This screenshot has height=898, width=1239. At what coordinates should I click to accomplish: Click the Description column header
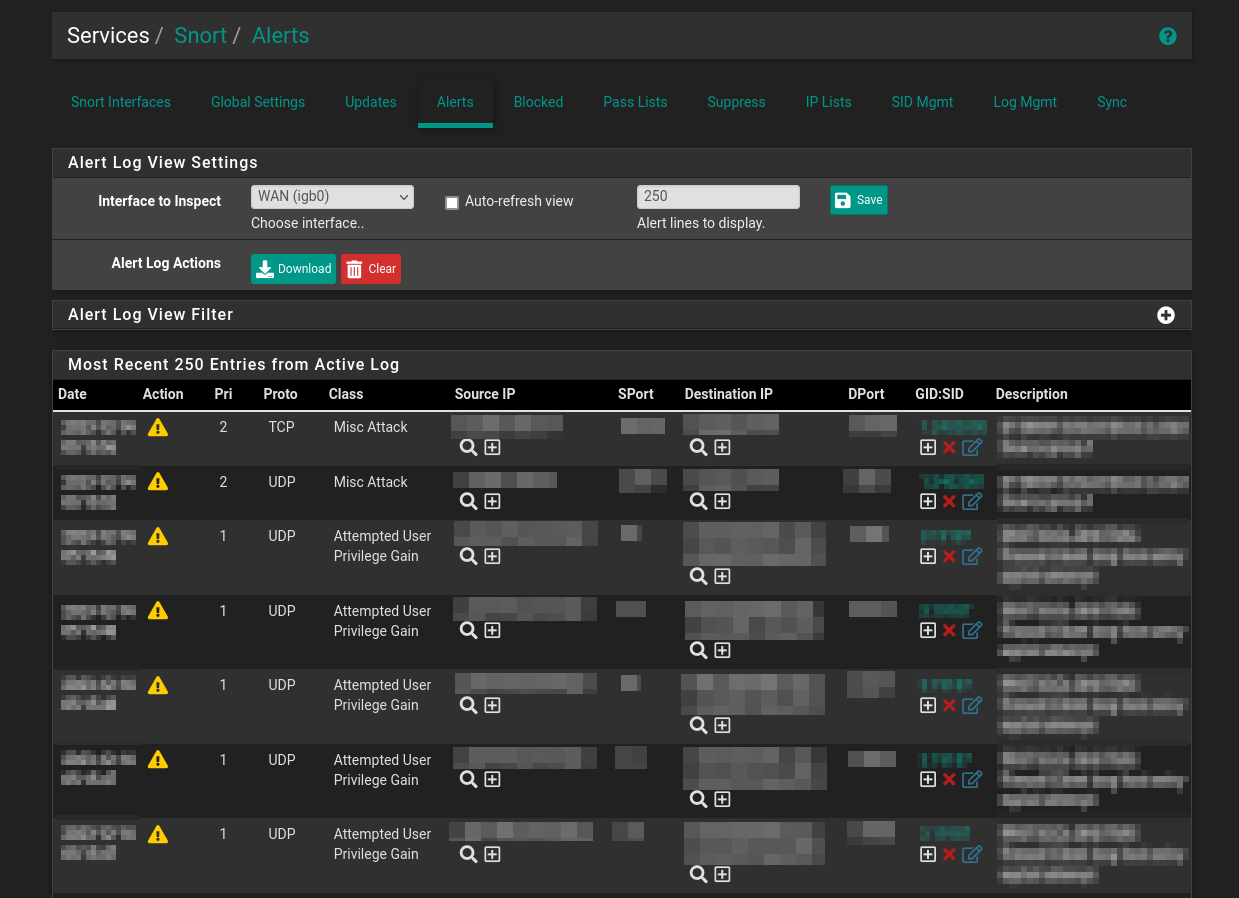coord(1032,394)
